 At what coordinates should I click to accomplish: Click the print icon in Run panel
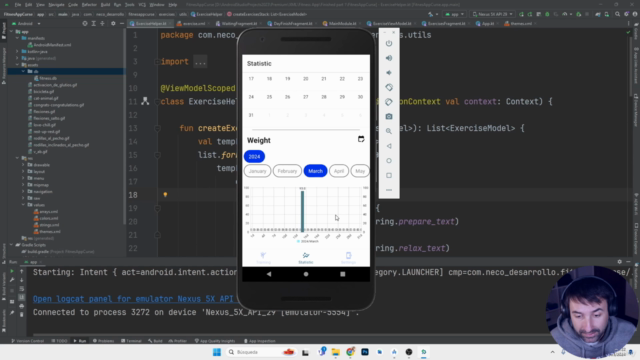click(22, 306)
